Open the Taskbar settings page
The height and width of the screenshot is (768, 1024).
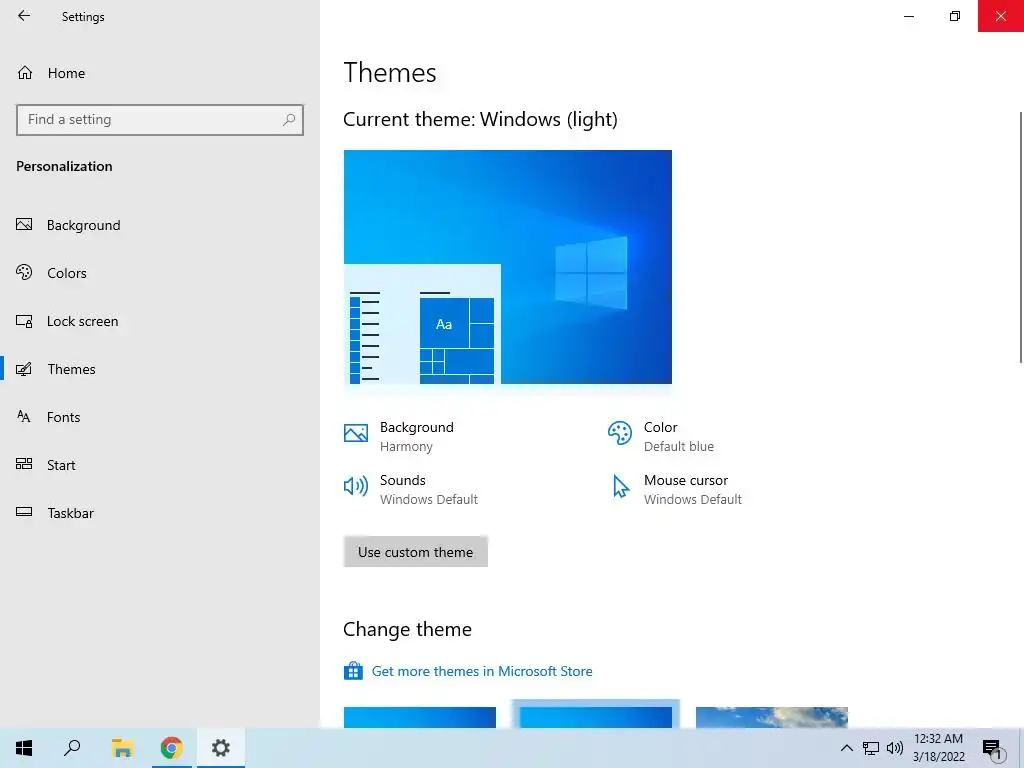[159, 513]
